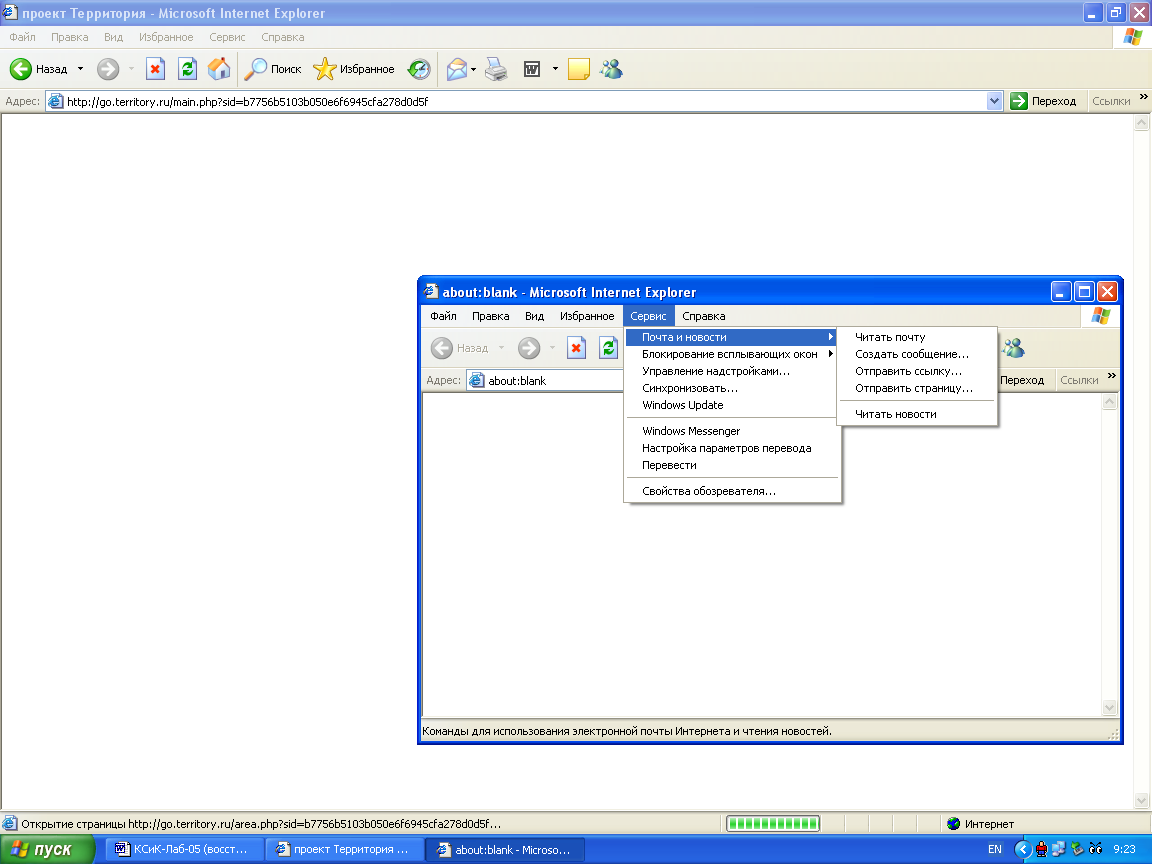Click Forward arrow in about:blank window
1152x864 pixels.
[x=529, y=348]
